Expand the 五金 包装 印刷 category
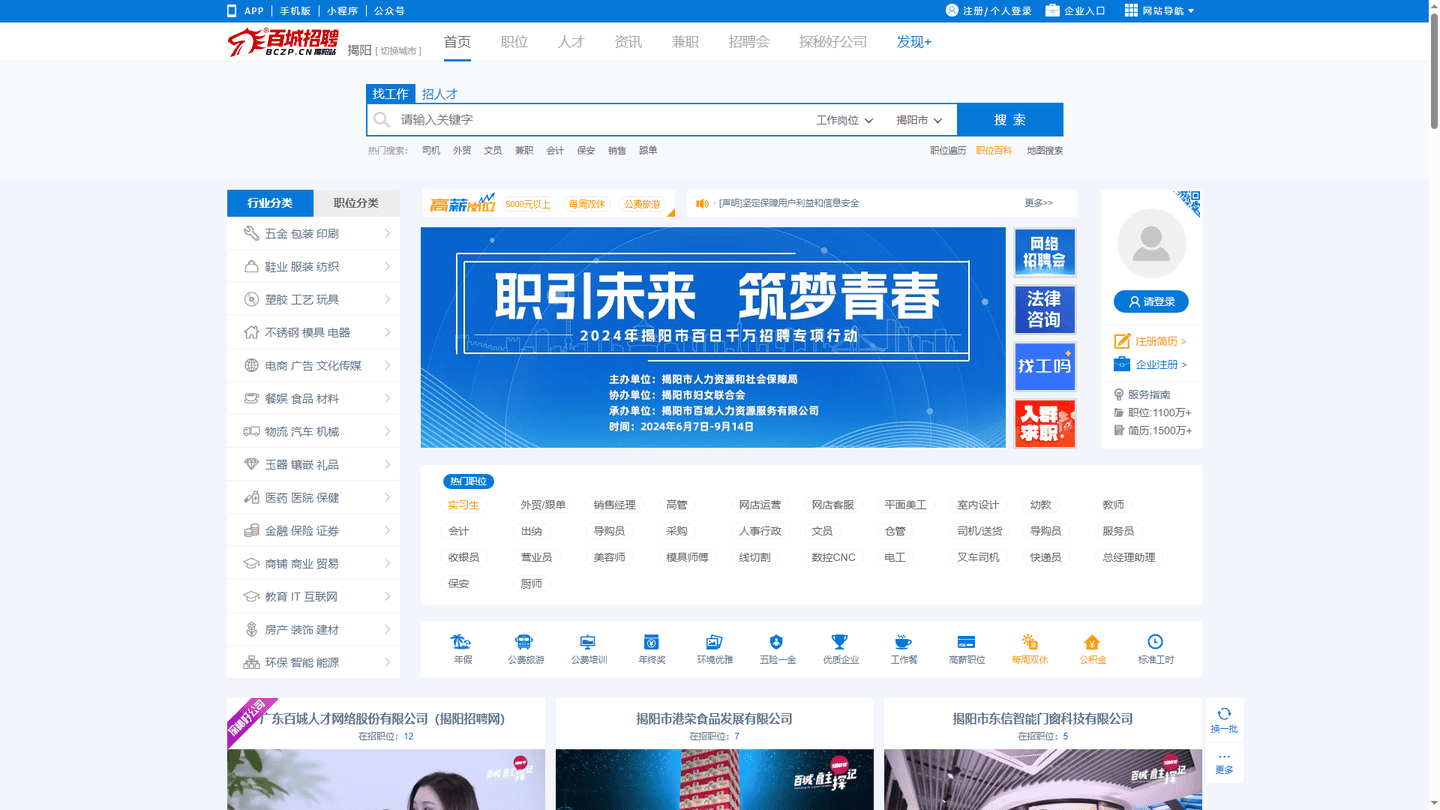The image size is (1440, 810). pyautogui.click(x=313, y=234)
